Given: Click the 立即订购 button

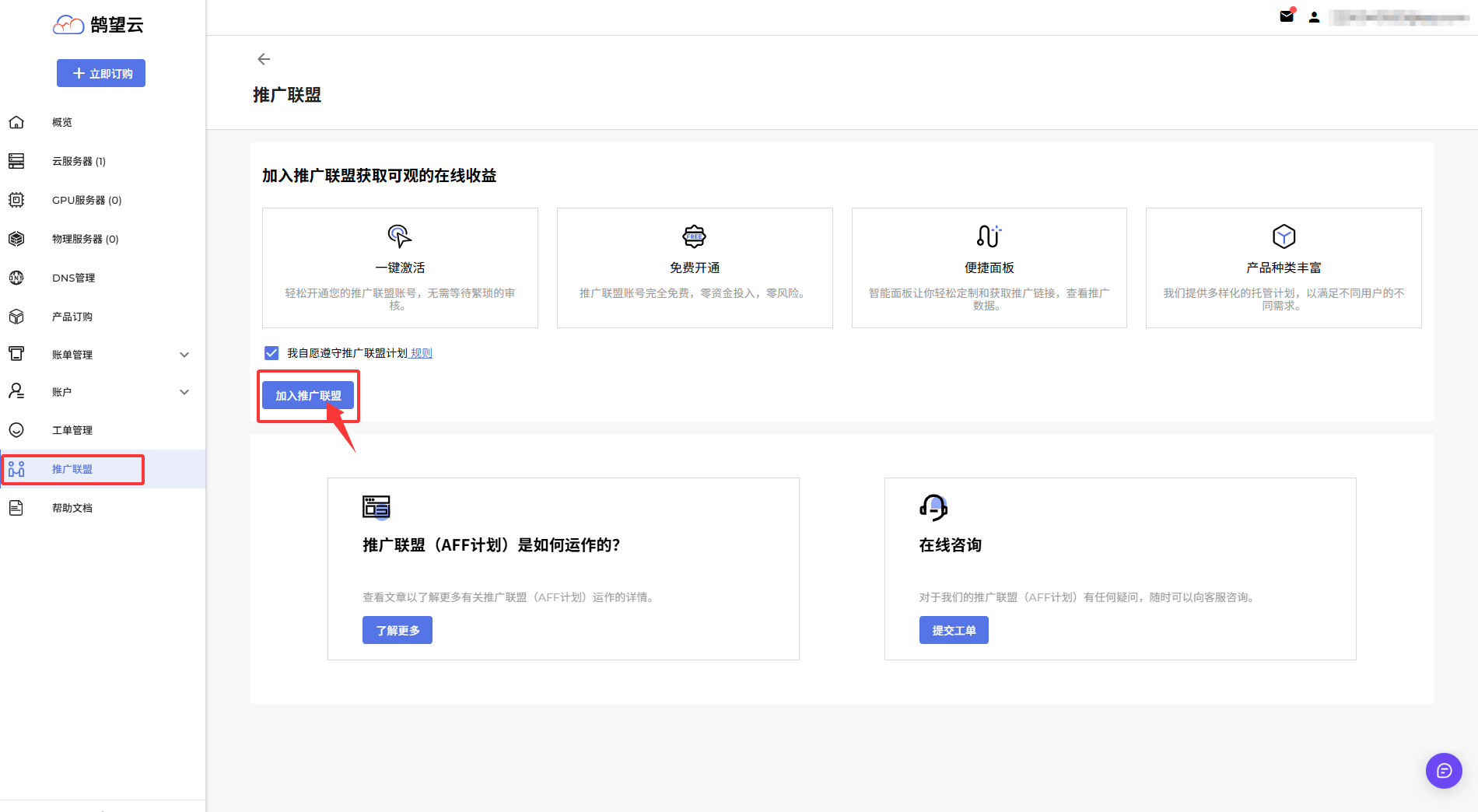Looking at the screenshot, I should click(101, 73).
